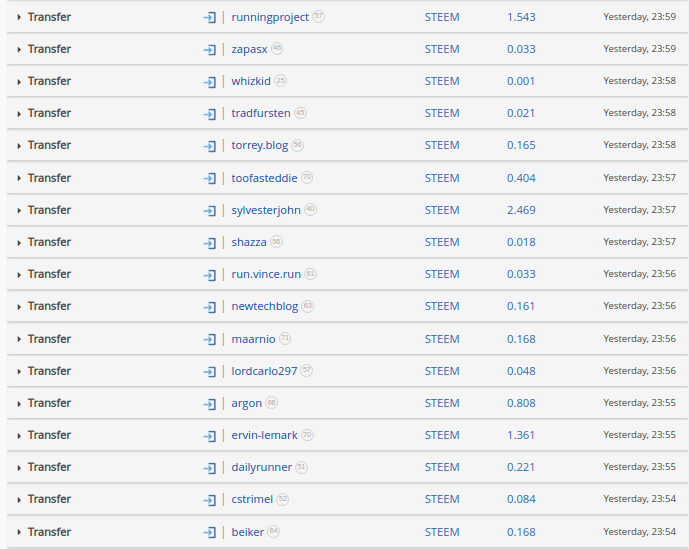
Task: Click the amount 1.543 for runningproject
Action: point(521,17)
